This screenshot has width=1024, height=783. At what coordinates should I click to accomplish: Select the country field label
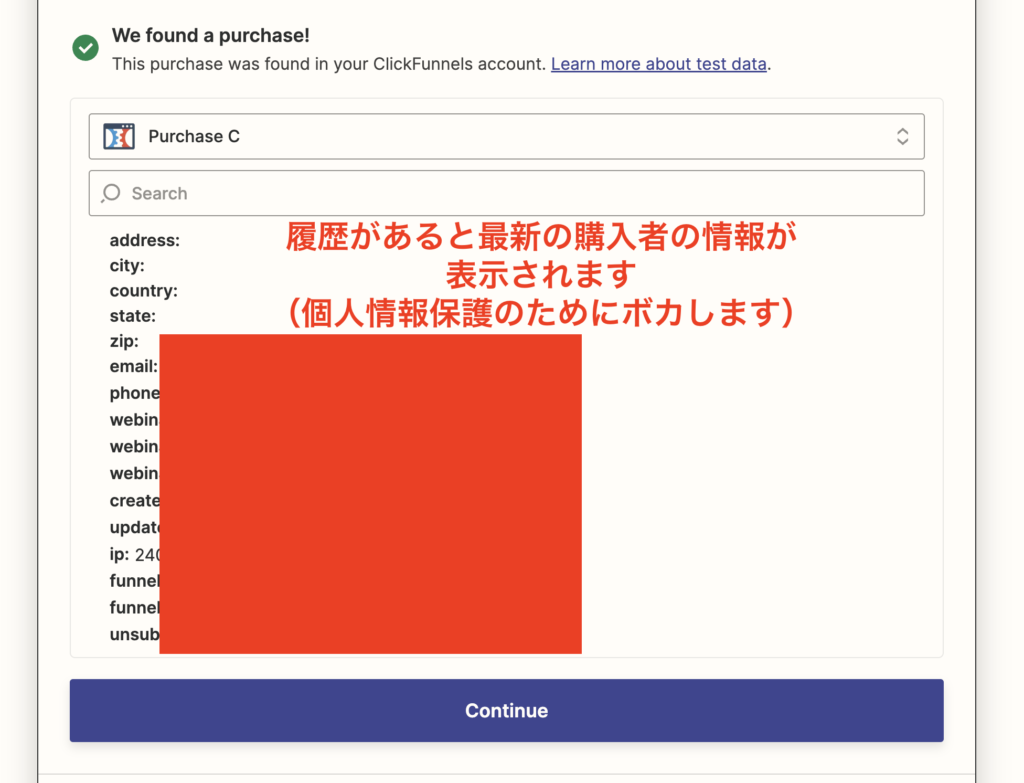[x=143, y=291]
